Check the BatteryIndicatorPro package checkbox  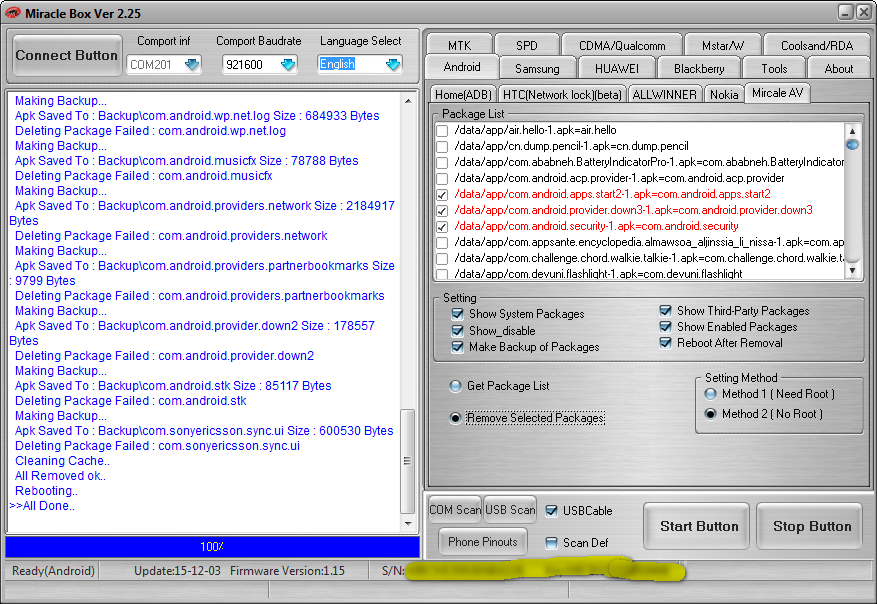click(x=442, y=162)
